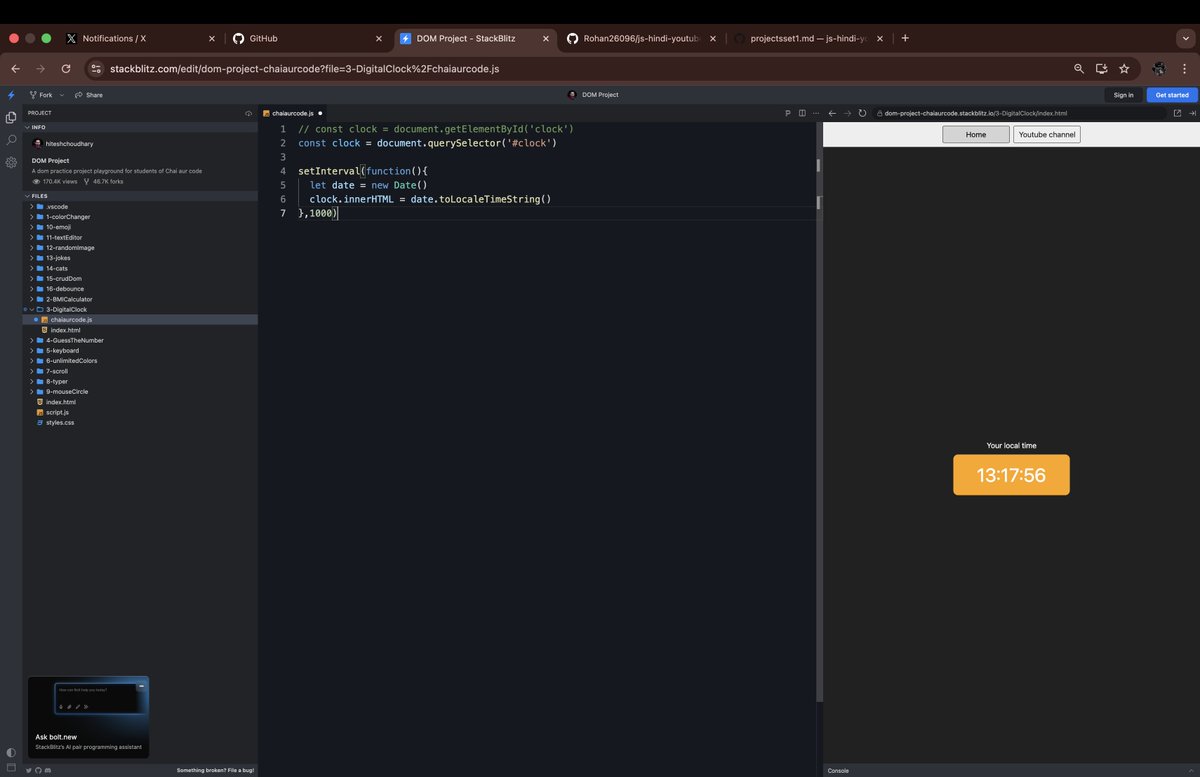
Task: Open Chrome three-dot menu
Action: pyautogui.click(x=1186, y=69)
